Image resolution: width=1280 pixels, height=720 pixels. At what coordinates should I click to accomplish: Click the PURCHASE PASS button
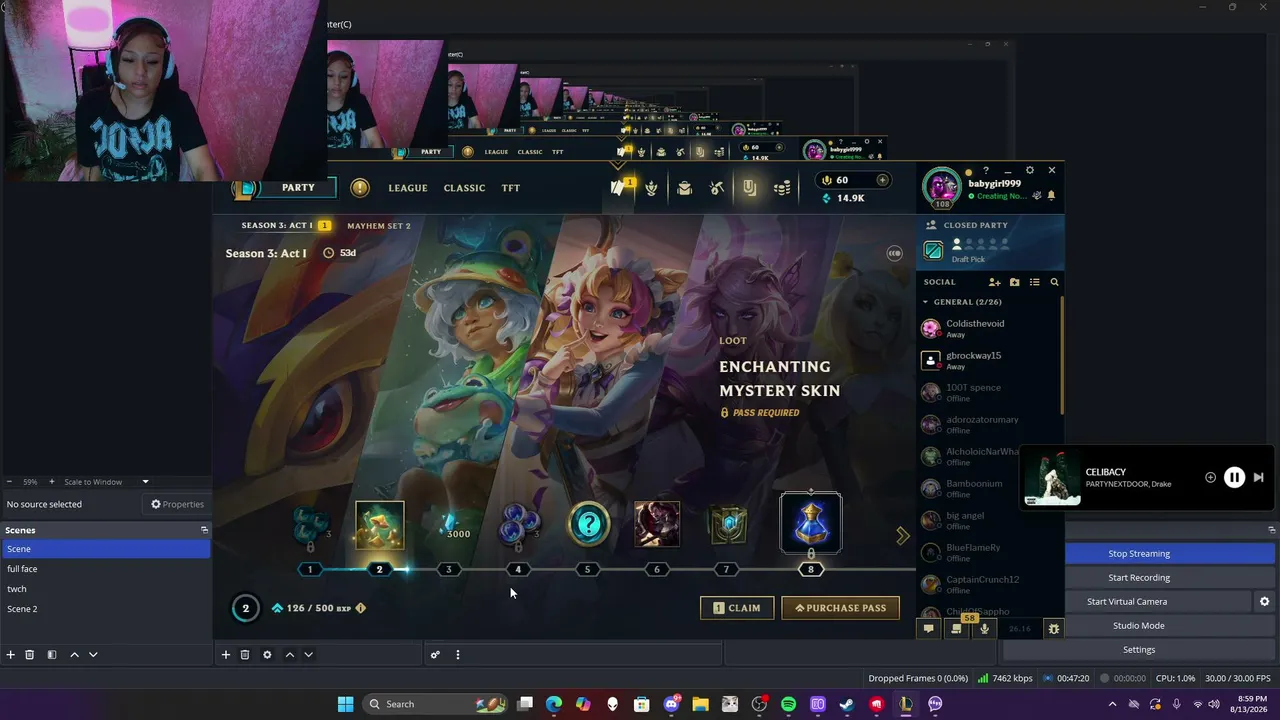click(840, 608)
